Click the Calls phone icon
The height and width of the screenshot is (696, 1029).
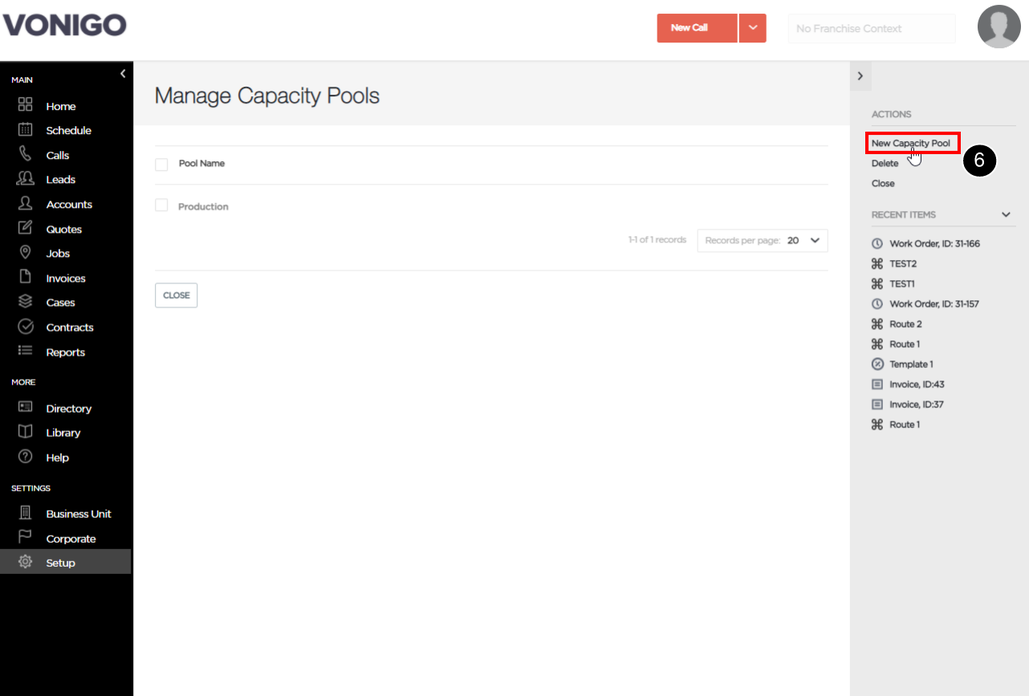[25, 154]
